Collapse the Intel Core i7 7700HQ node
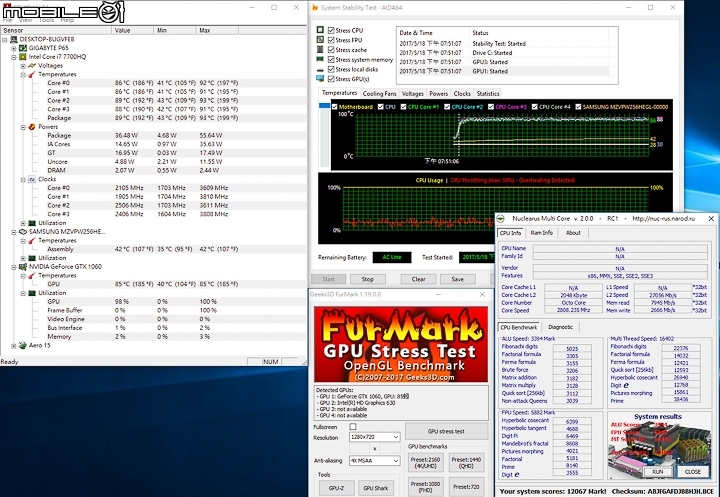720x497 pixels. [14, 57]
